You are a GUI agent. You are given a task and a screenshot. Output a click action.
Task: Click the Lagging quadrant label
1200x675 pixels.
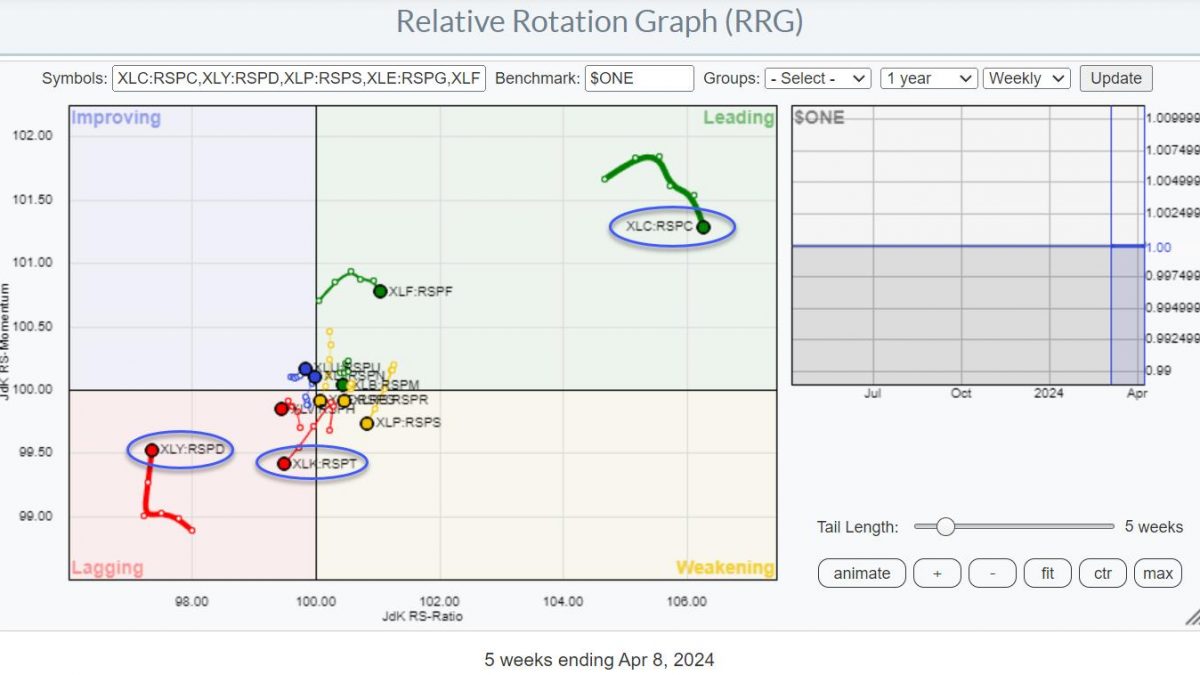(107, 568)
